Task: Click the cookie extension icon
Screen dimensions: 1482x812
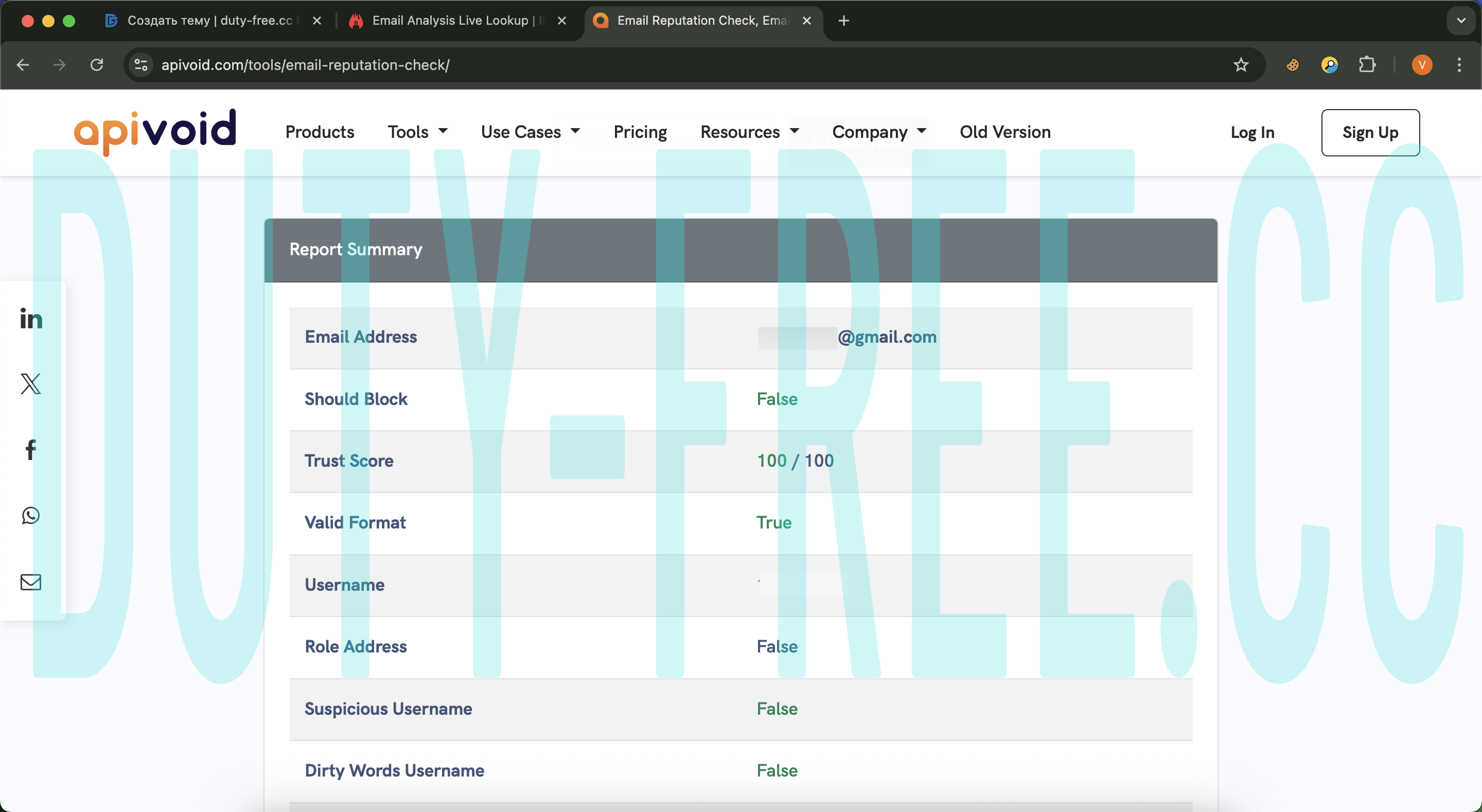Action: coord(1292,65)
